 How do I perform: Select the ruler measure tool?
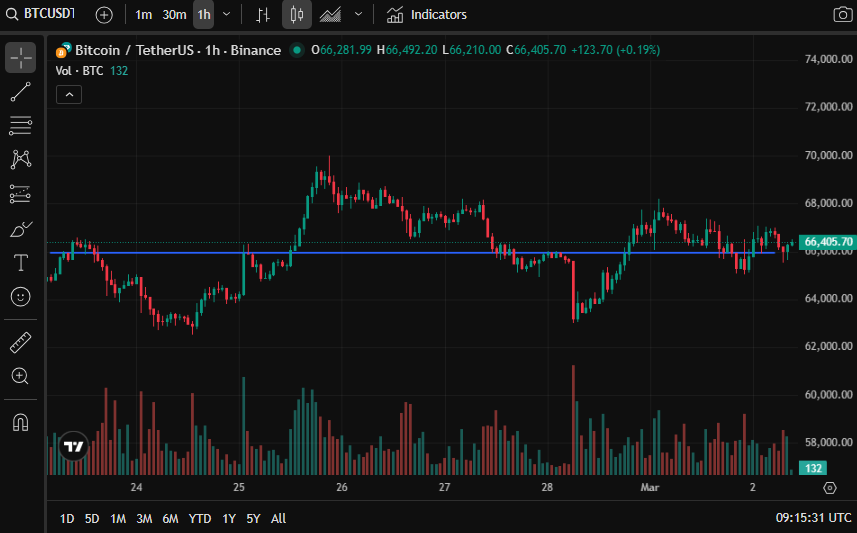[x=20, y=343]
